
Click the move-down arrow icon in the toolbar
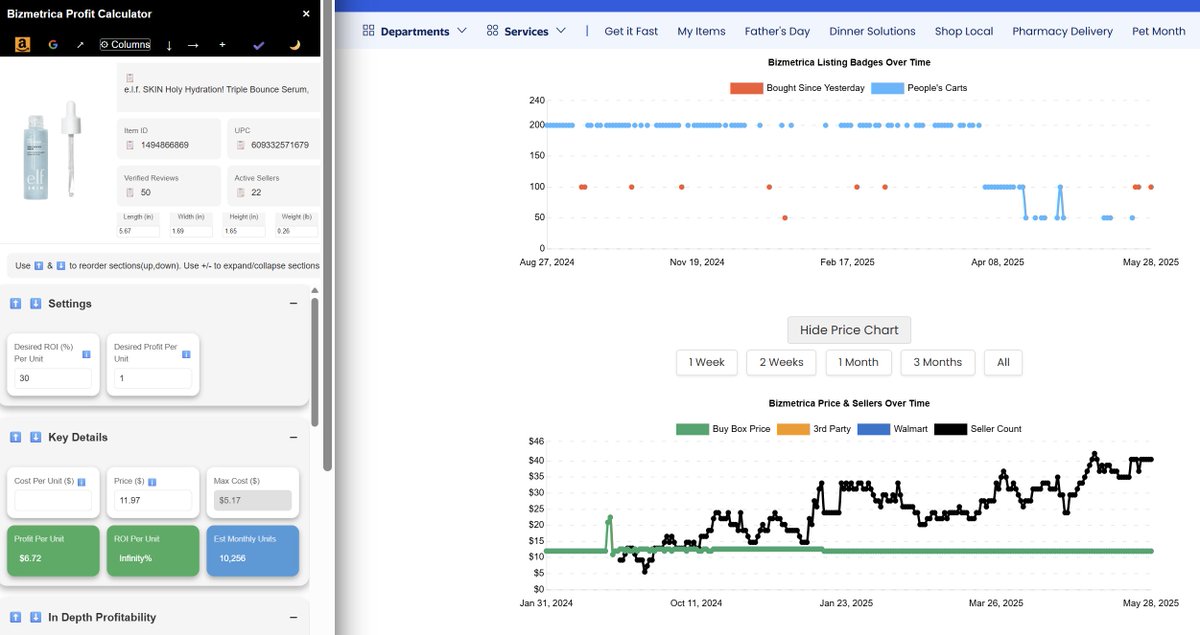pos(169,45)
